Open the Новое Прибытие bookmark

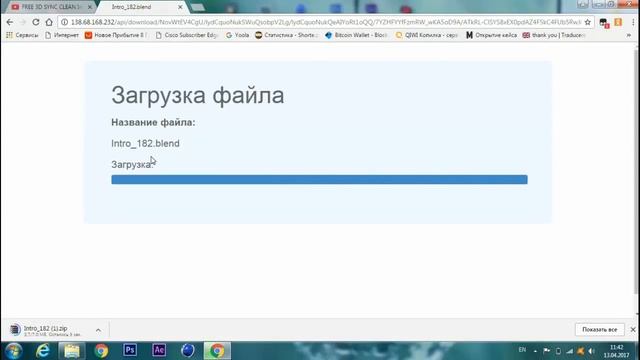tap(116, 35)
